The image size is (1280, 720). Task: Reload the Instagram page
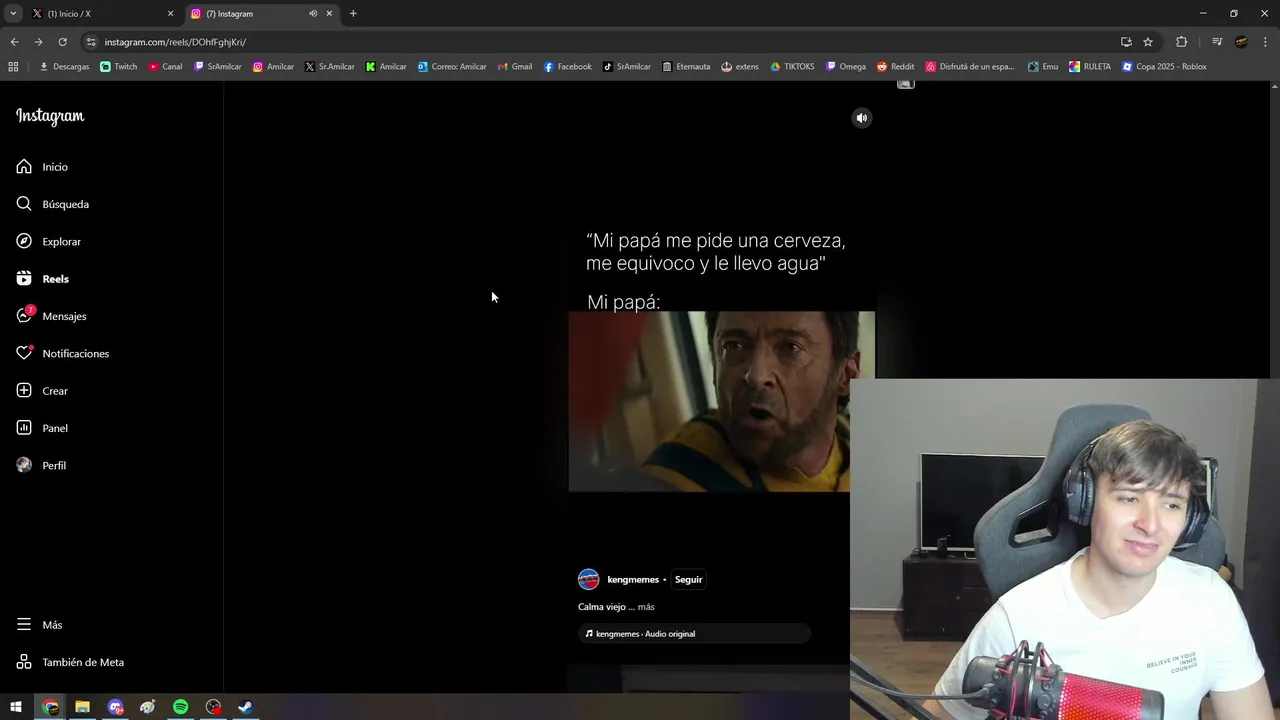point(62,42)
